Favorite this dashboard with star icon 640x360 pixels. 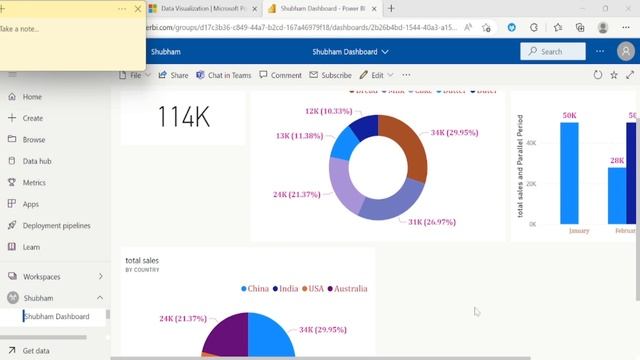tap(614, 75)
